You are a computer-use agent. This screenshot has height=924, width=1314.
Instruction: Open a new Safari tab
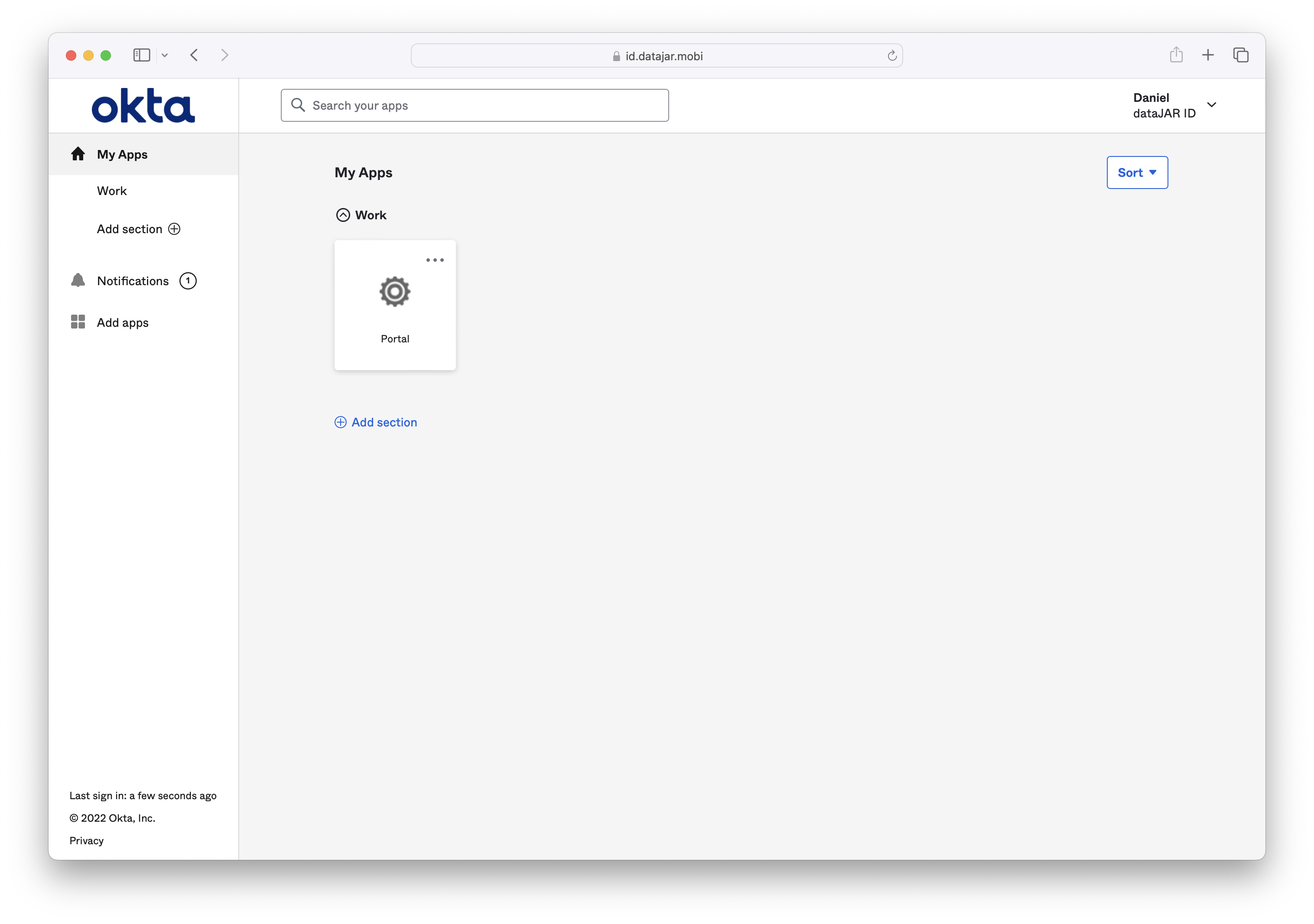tap(1207, 55)
